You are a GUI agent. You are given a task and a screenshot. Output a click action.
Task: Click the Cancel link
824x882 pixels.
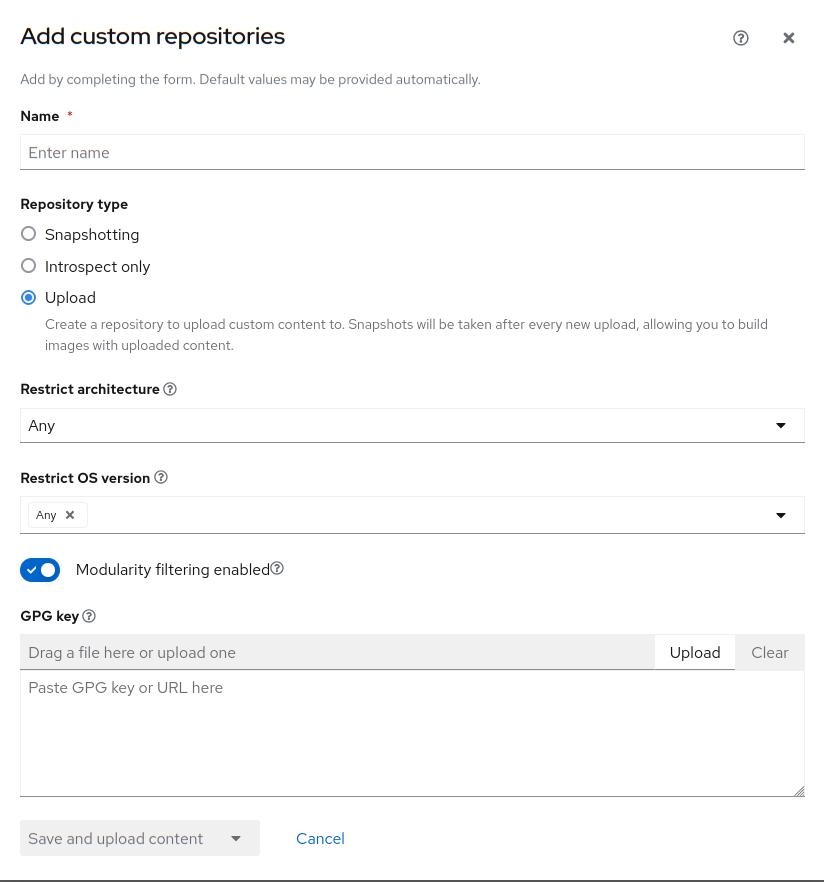tap(320, 839)
